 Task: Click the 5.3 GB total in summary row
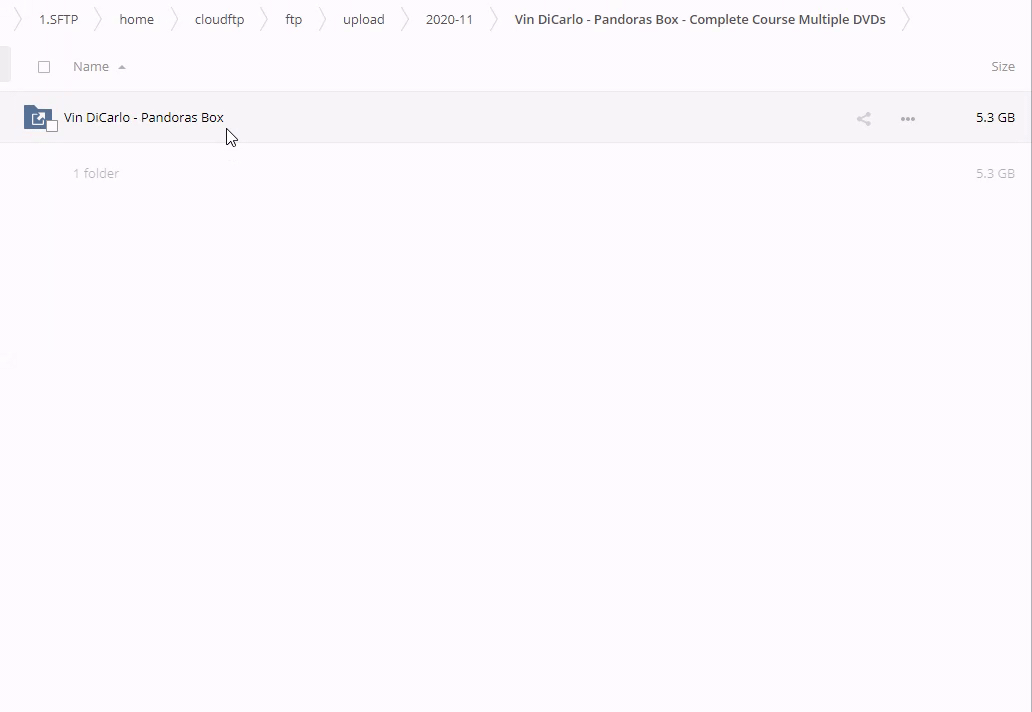[x=995, y=173]
